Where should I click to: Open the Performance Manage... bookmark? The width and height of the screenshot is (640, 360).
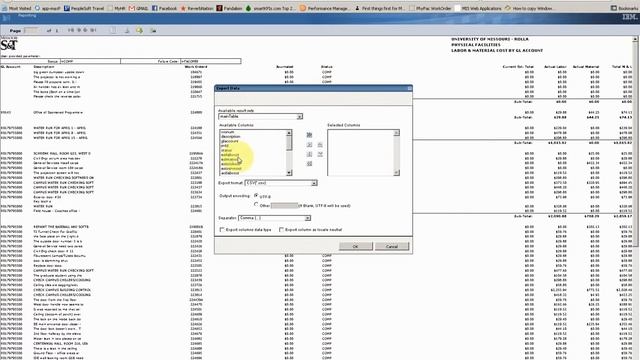(325, 8)
